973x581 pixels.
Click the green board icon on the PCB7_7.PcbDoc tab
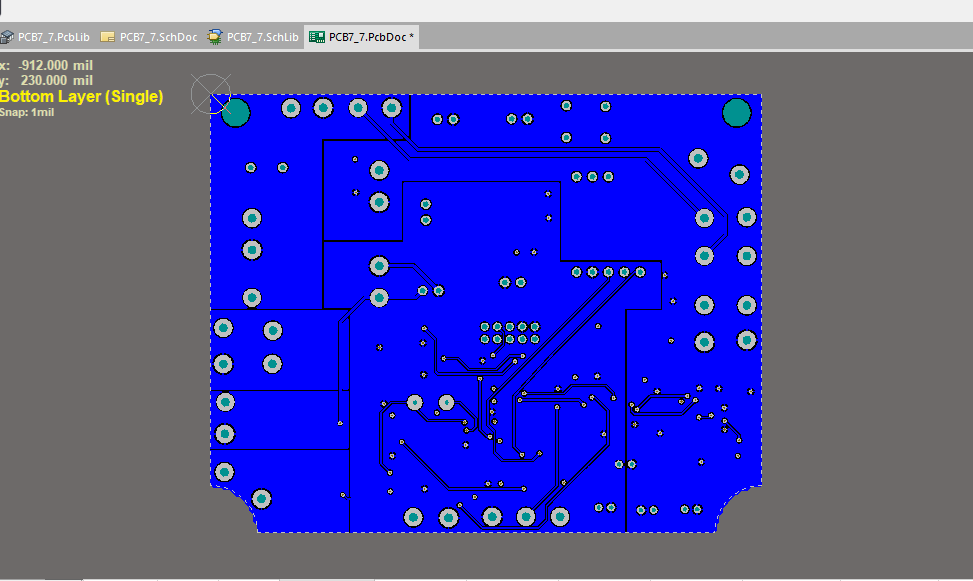pyautogui.click(x=319, y=36)
